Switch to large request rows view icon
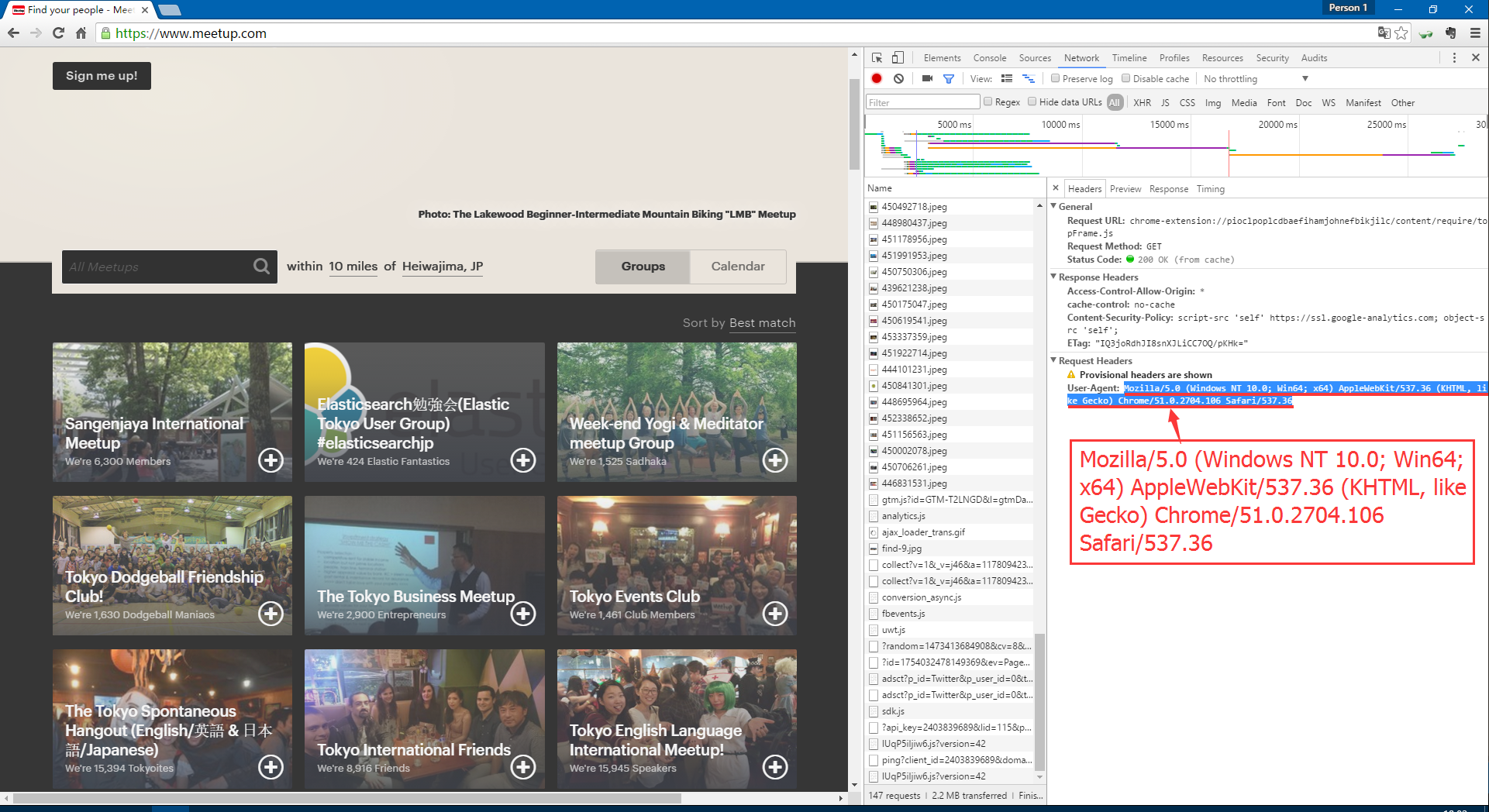The width and height of the screenshot is (1489, 812). tap(1007, 78)
